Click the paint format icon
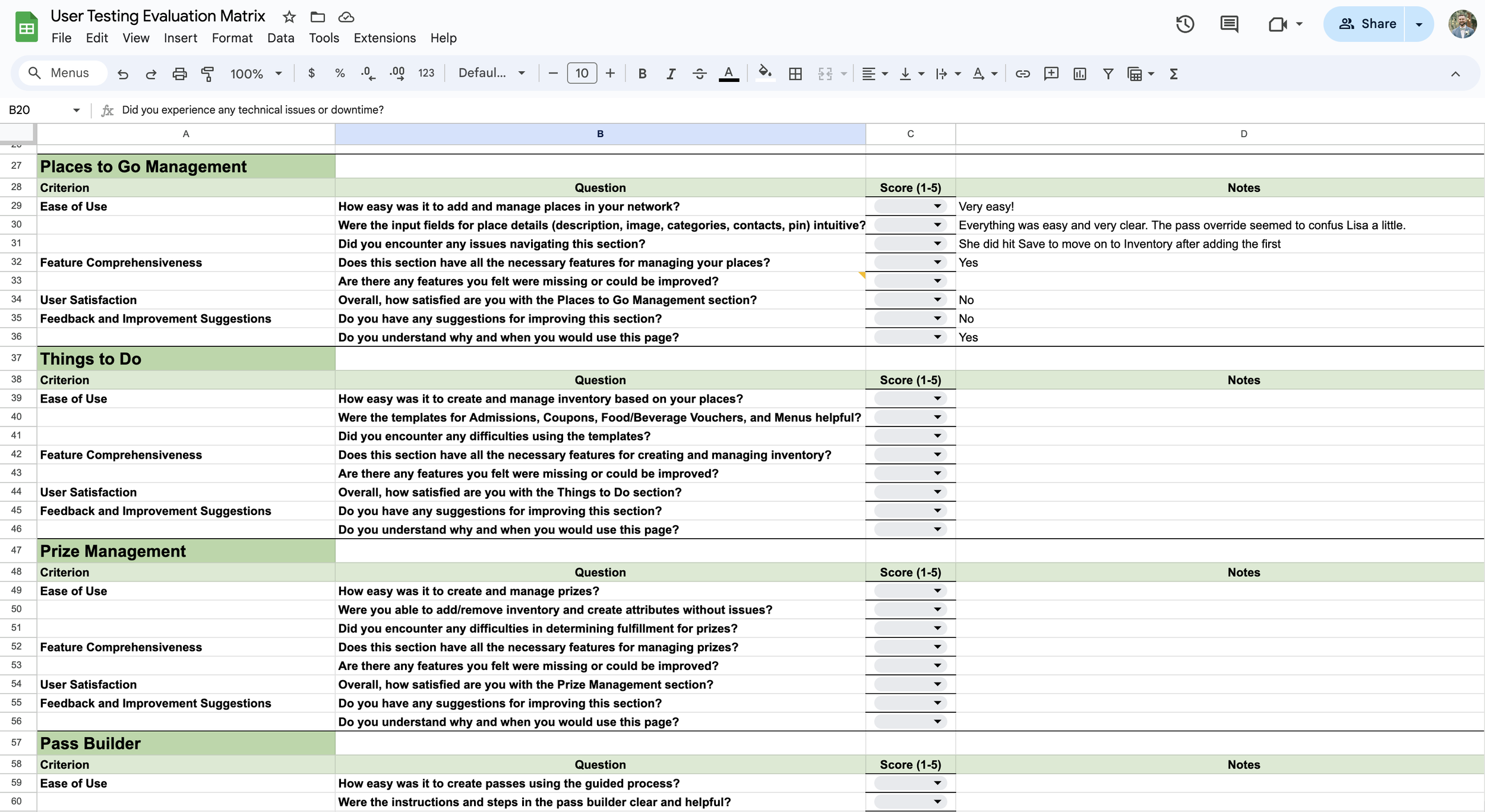Screen dimensions: 1485x812 (x=207, y=74)
